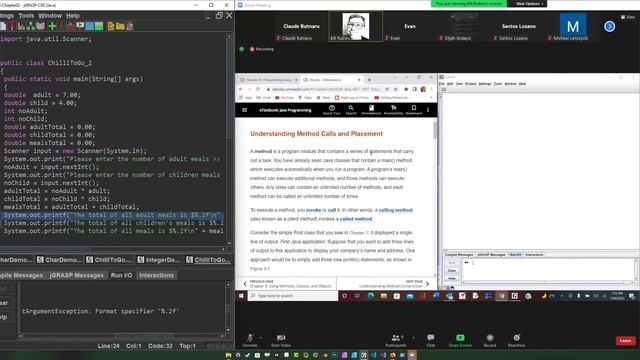Click the yellow folder icon in jGRASP toolbar
This screenshot has height=360, width=640.
click(x=120, y=26)
